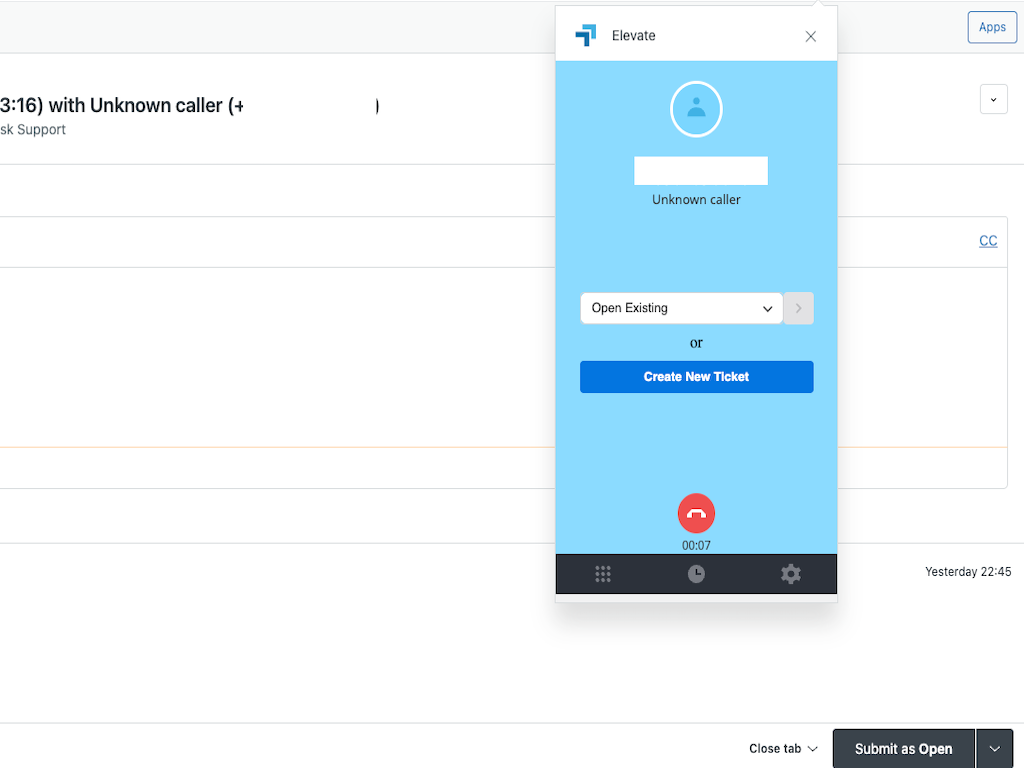Open the dialpad in the Elevate widget
1024x768 pixels.
602,573
